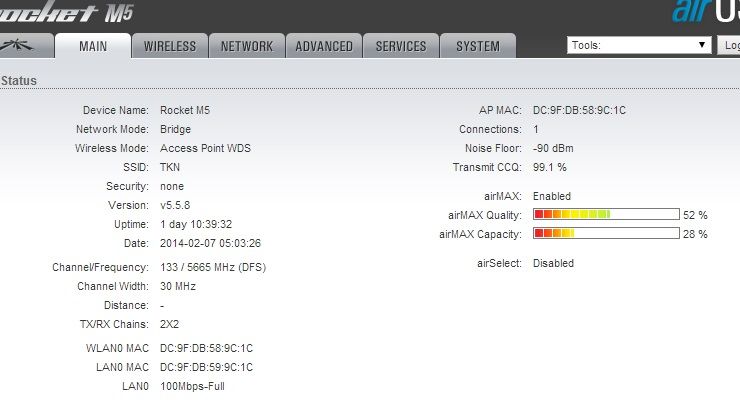Switch to the MAIN tab

(93, 46)
